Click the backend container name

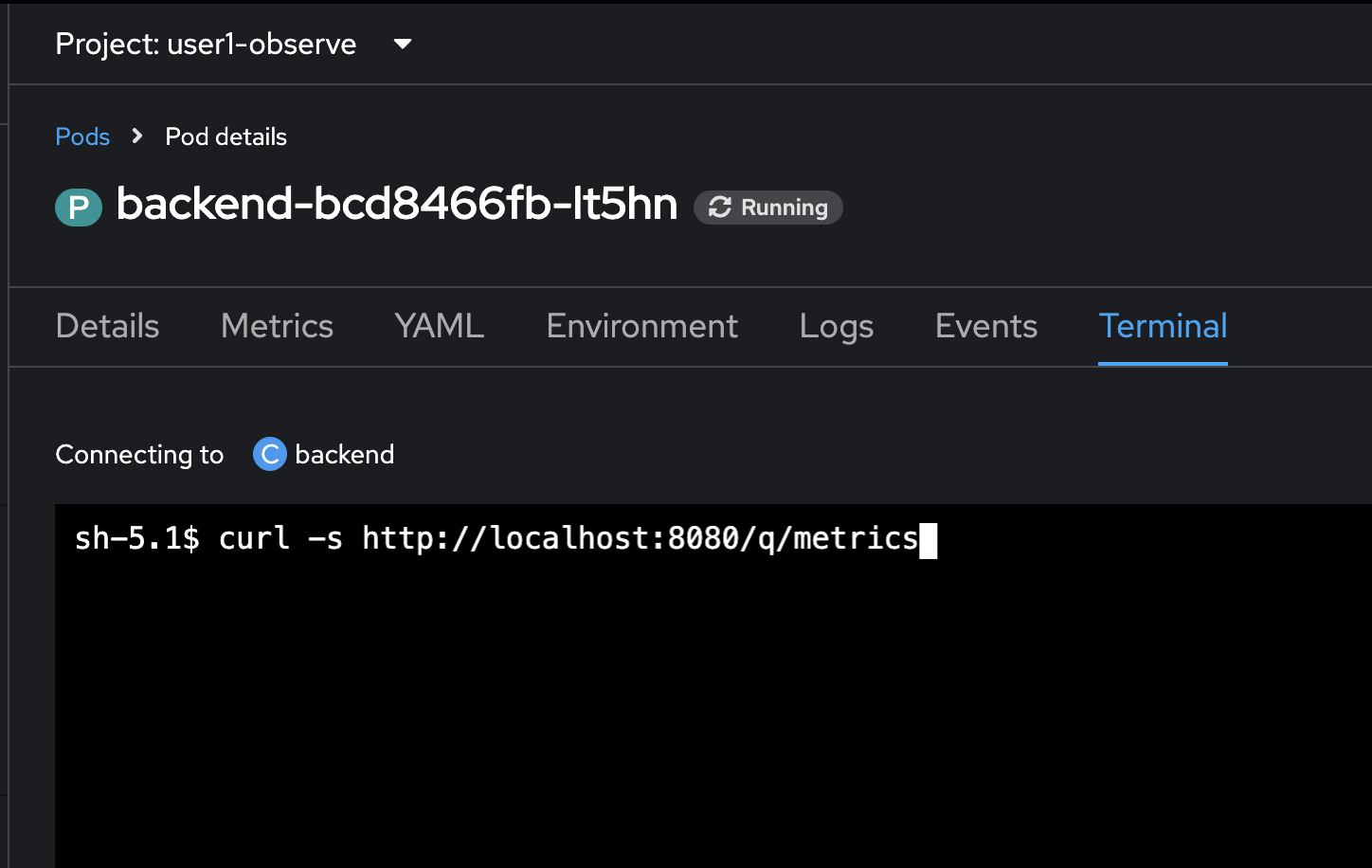click(x=344, y=455)
